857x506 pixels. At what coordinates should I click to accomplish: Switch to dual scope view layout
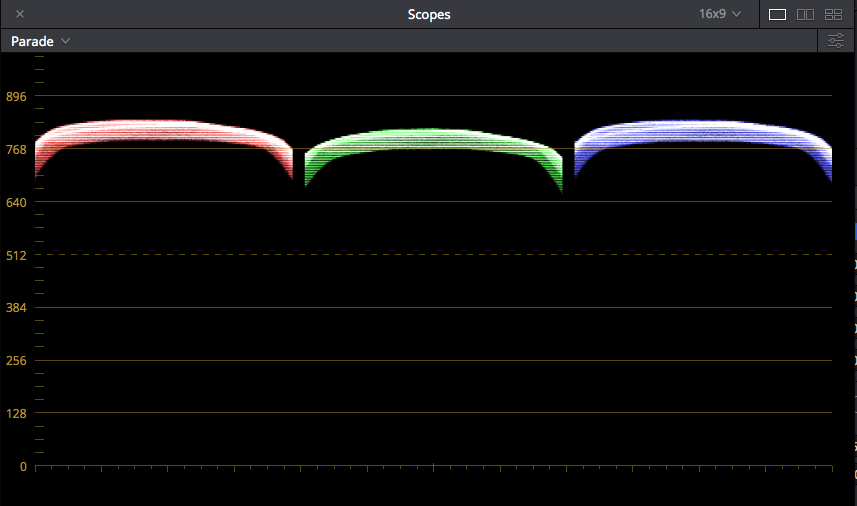(x=805, y=15)
